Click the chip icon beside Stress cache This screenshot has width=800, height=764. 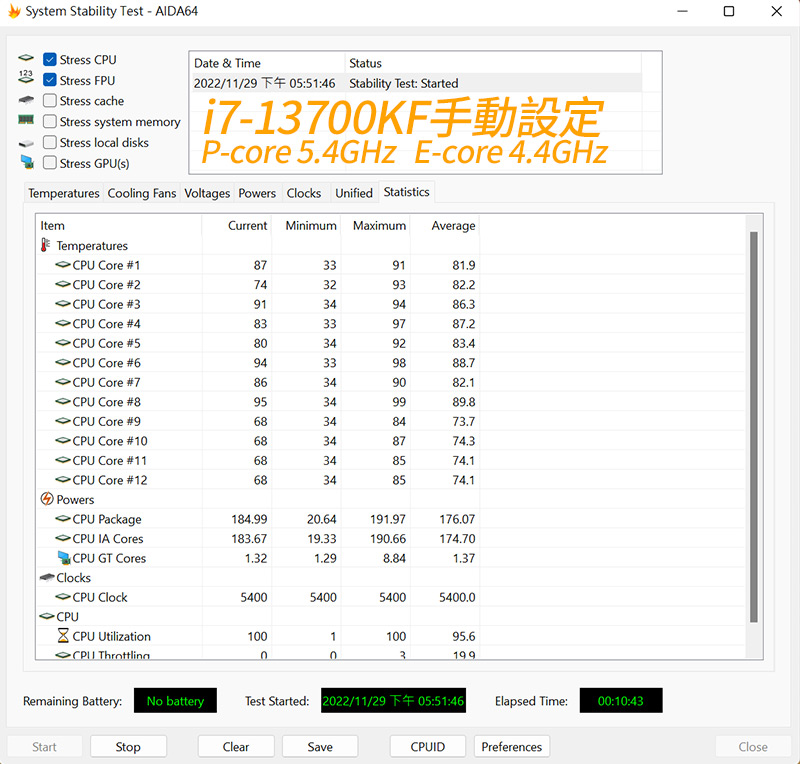pyautogui.click(x=26, y=99)
